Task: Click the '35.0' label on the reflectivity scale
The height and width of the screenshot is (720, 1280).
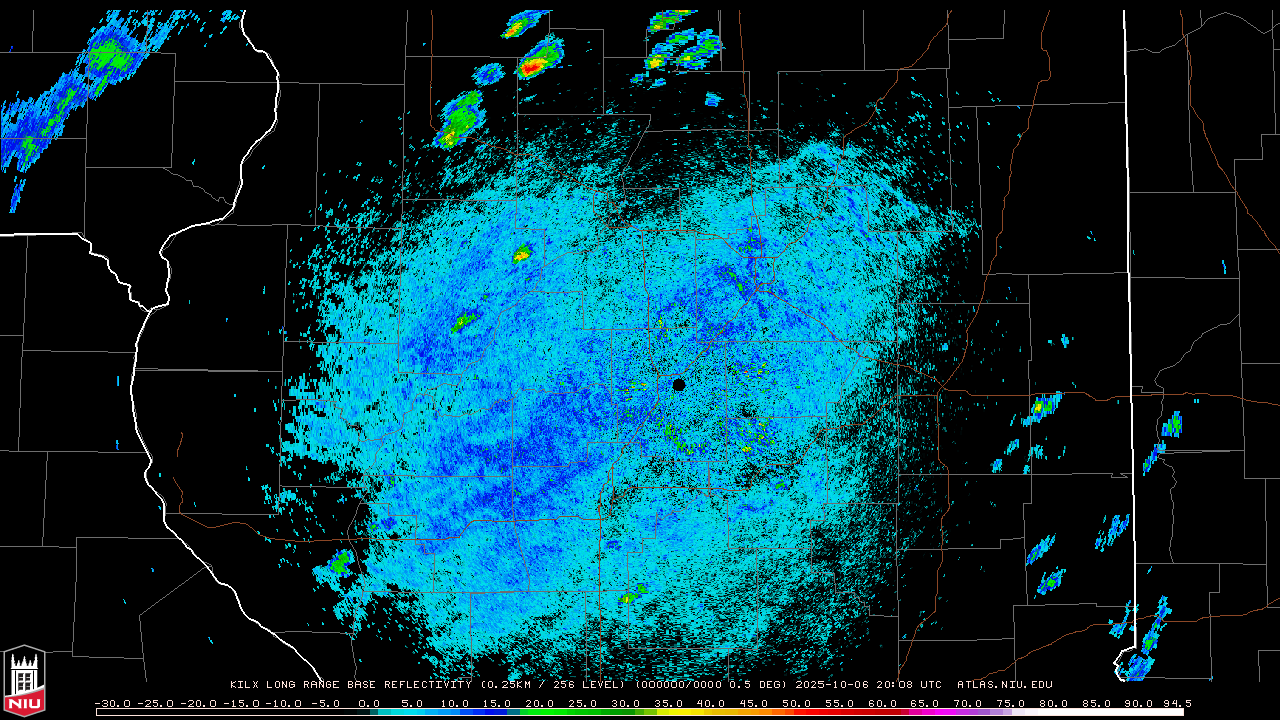Action: (669, 703)
